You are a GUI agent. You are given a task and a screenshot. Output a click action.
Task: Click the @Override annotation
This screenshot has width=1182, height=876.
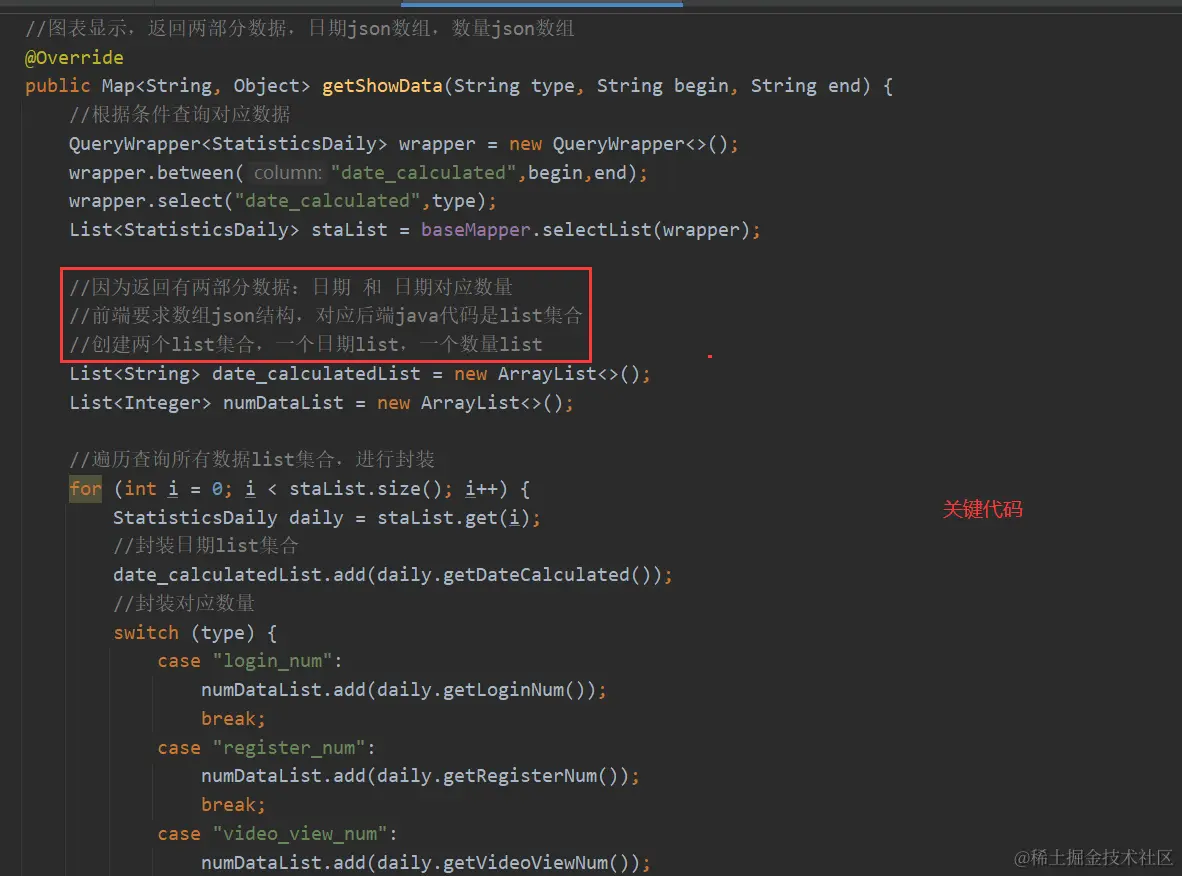click(x=74, y=57)
